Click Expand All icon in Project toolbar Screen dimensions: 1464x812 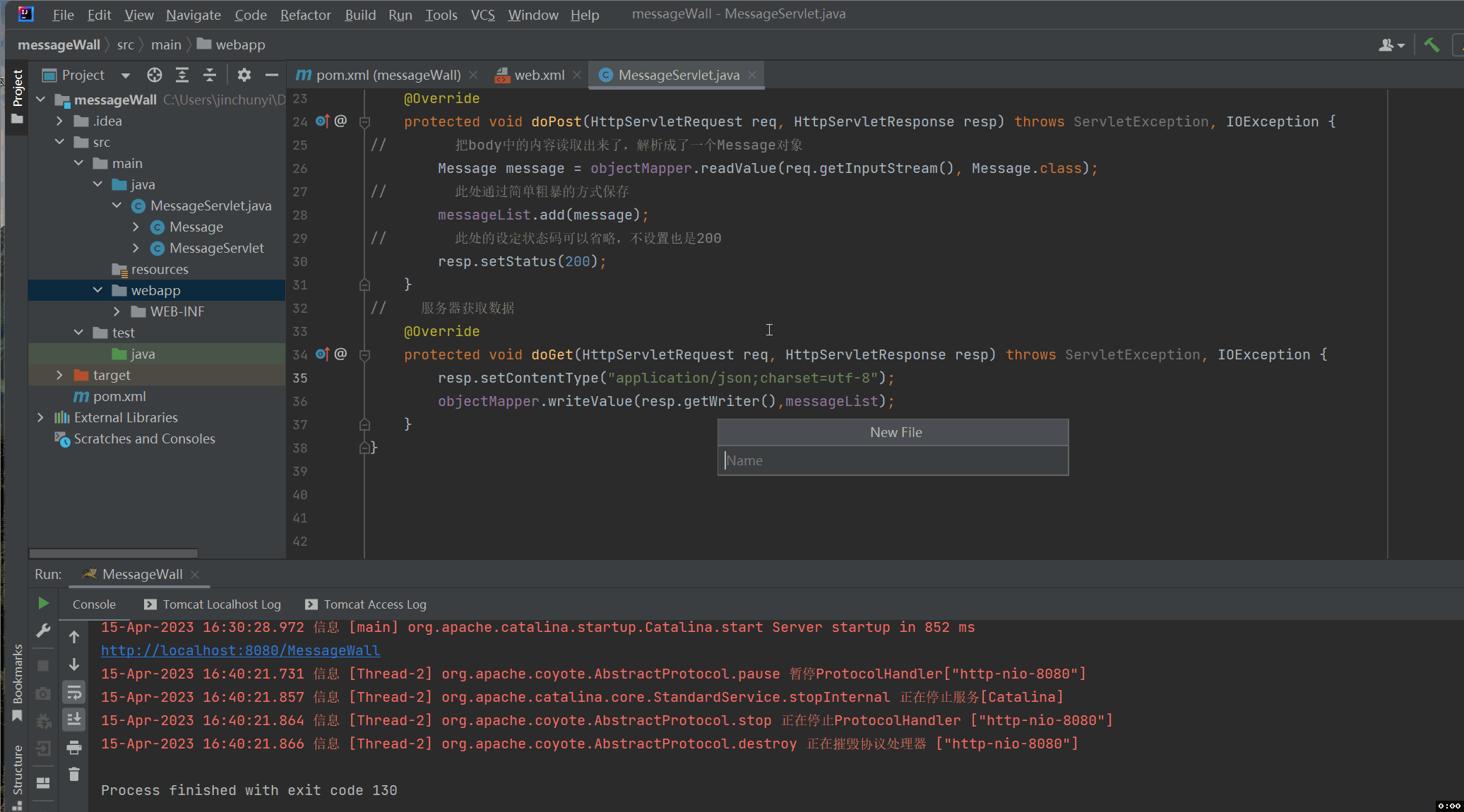[x=182, y=75]
